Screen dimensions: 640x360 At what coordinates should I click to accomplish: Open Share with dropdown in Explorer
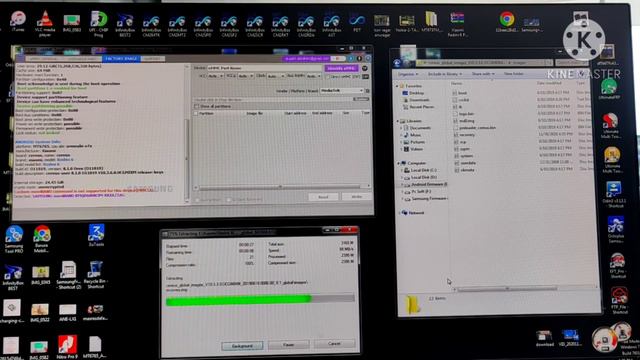tap(483, 74)
